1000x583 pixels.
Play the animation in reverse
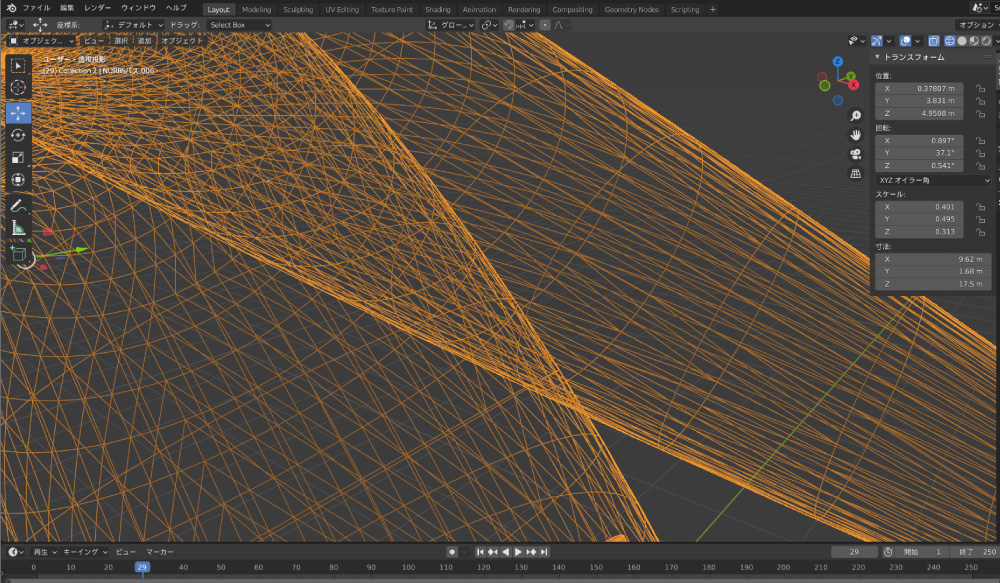tap(505, 552)
